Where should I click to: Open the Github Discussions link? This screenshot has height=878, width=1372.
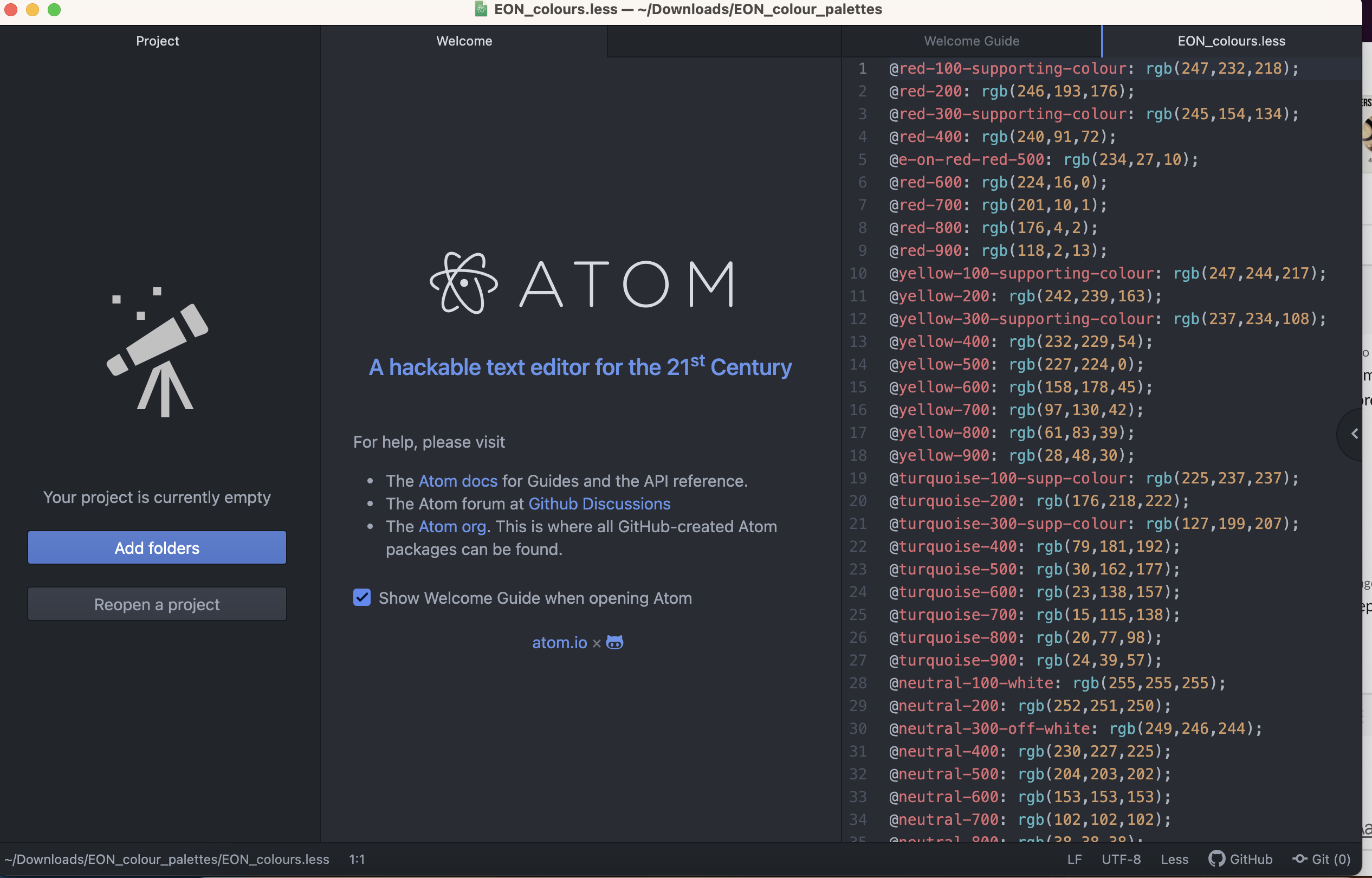599,503
